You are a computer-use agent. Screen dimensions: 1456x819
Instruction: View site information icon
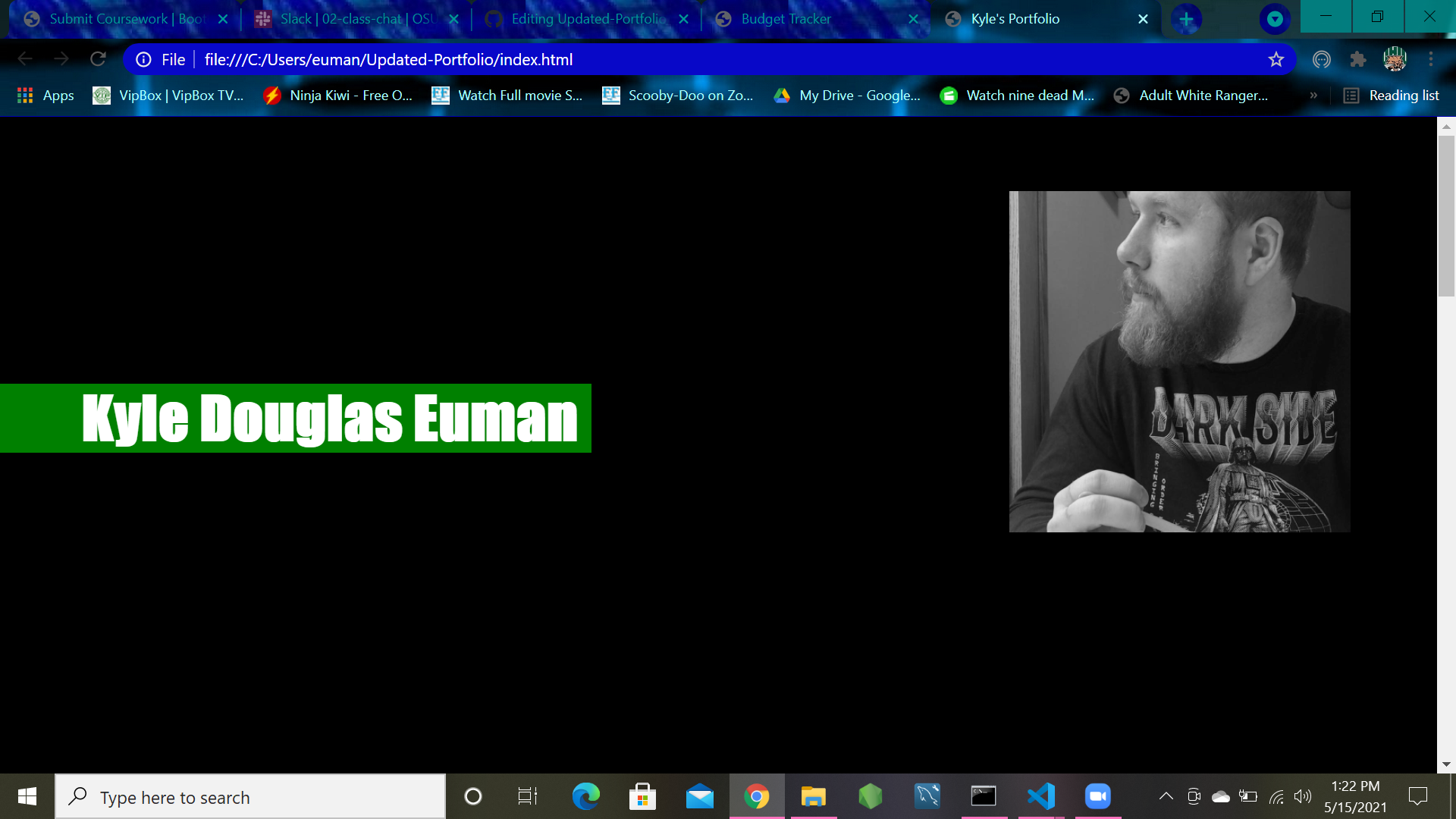tap(143, 59)
